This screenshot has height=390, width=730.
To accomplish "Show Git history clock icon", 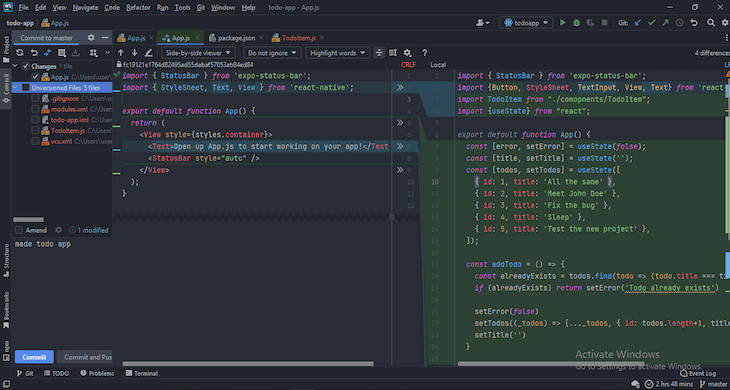I will tap(680, 23).
